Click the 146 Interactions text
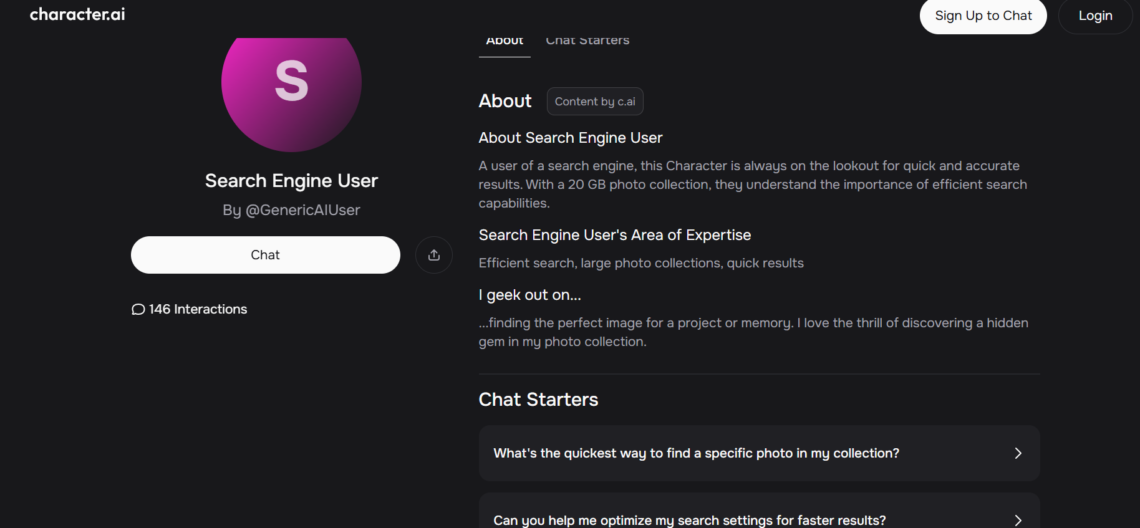 [x=198, y=310]
